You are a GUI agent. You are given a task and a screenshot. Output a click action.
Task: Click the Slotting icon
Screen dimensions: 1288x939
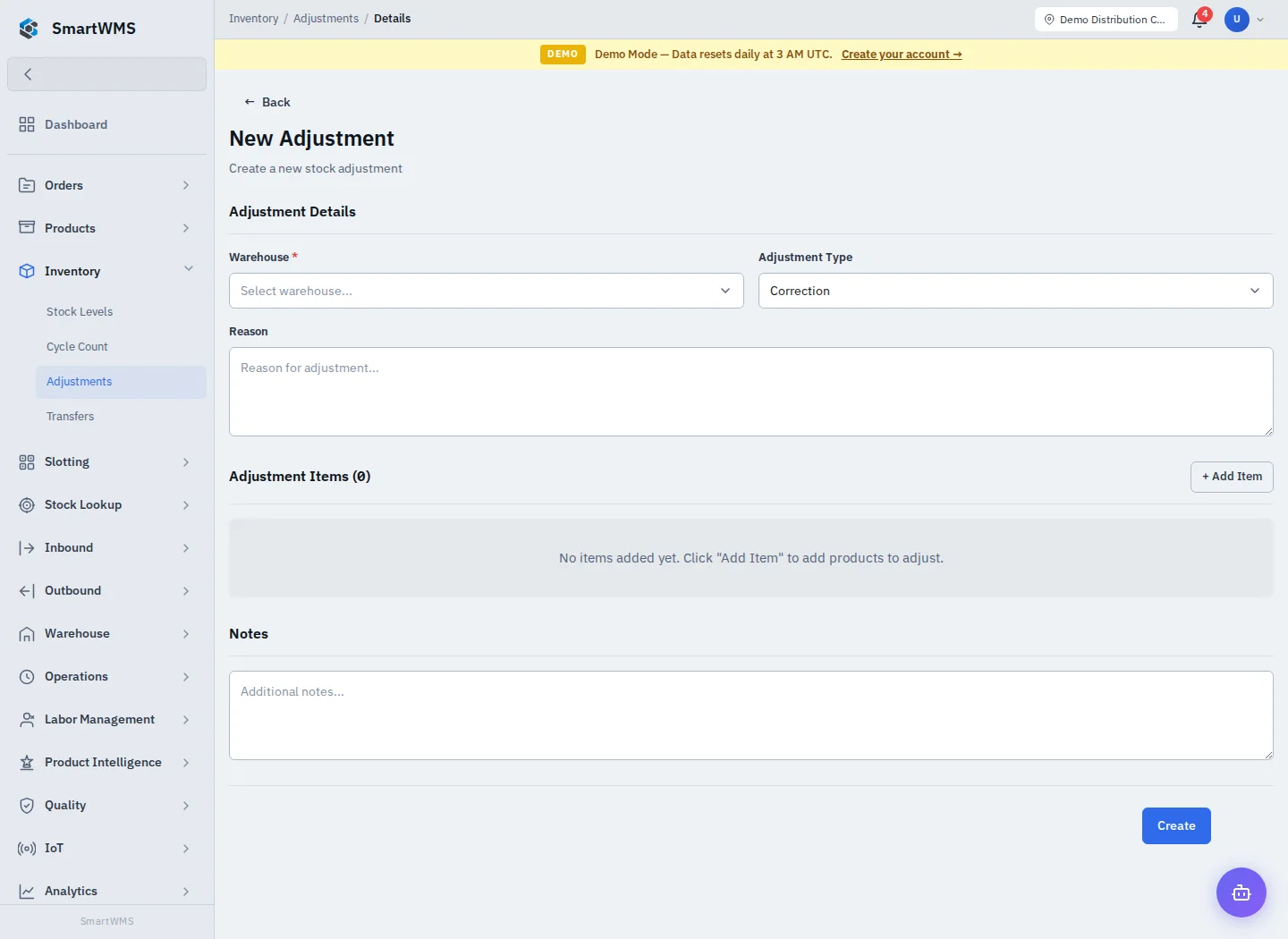[27, 462]
